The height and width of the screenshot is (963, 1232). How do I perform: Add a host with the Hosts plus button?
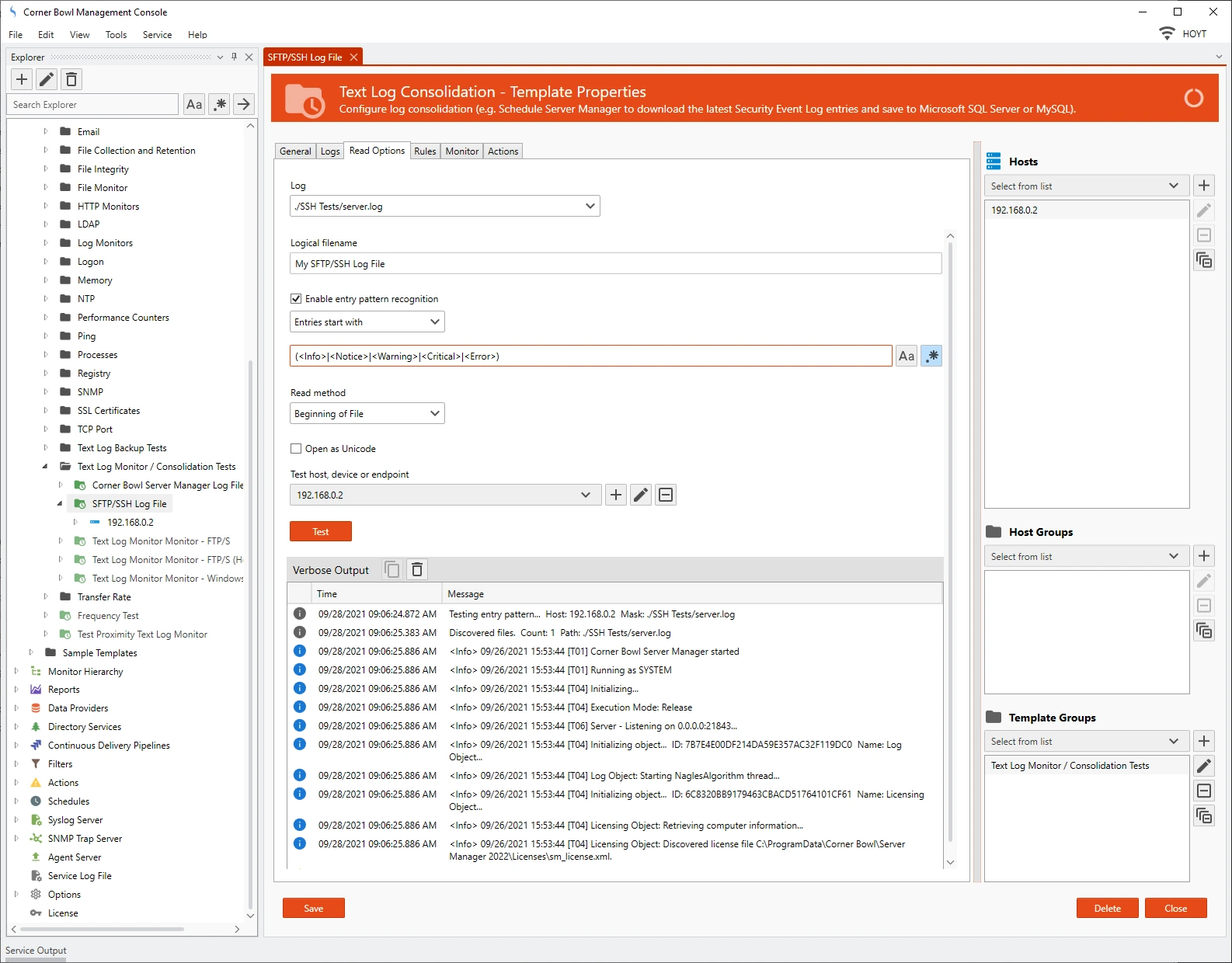point(1203,186)
